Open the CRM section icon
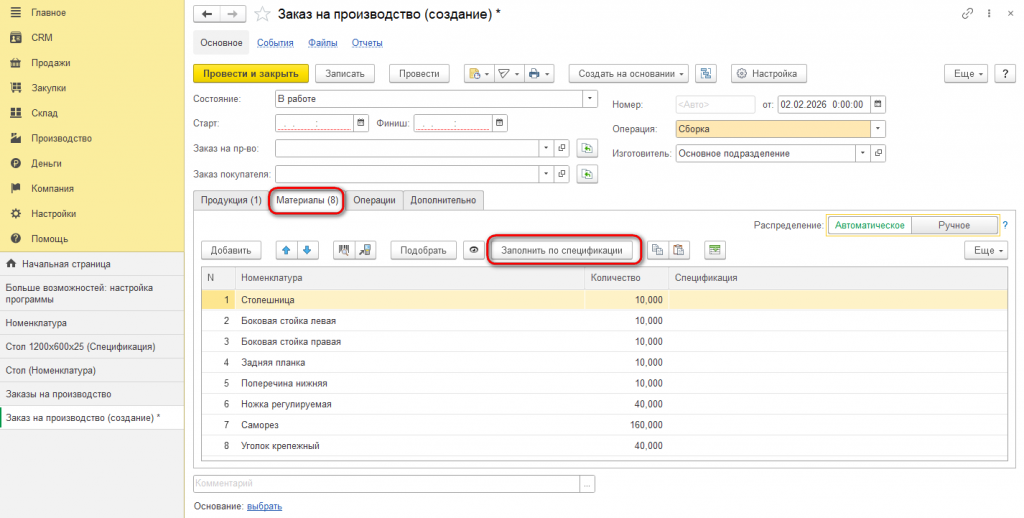This screenshot has height=518, width=1024. [x=16, y=38]
